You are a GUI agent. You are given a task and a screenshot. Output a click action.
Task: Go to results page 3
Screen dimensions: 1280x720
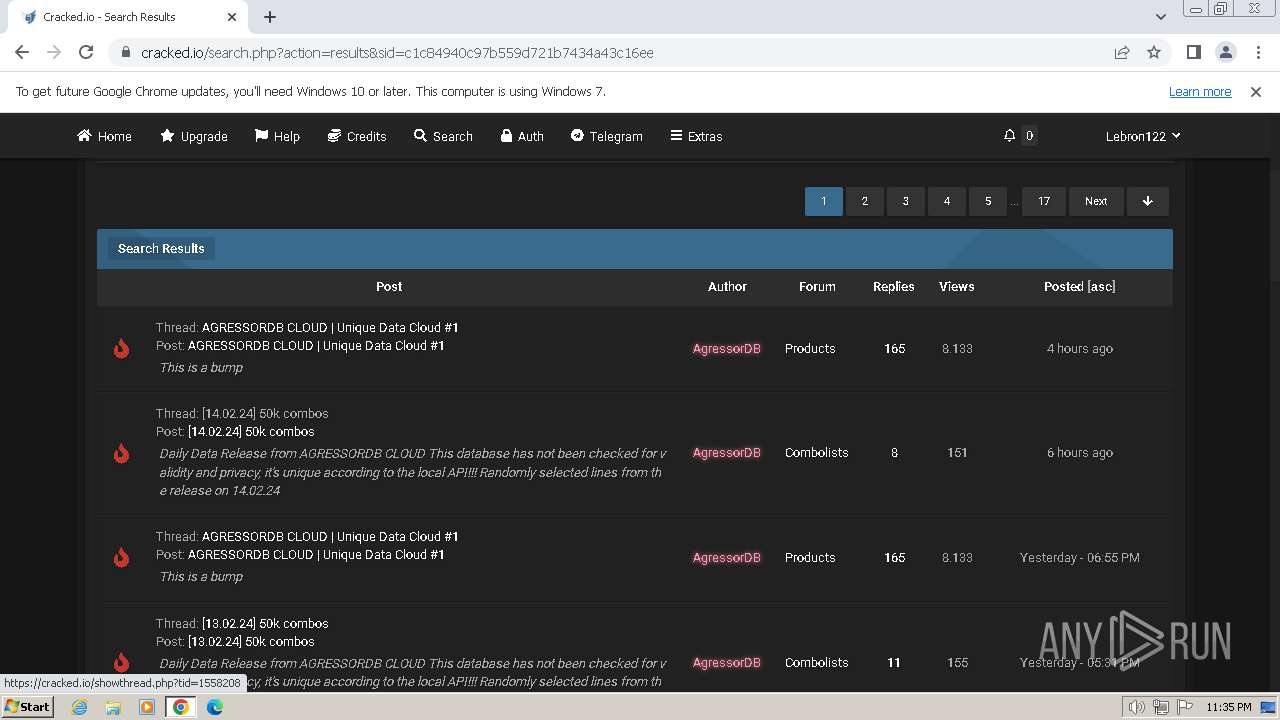(x=906, y=201)
